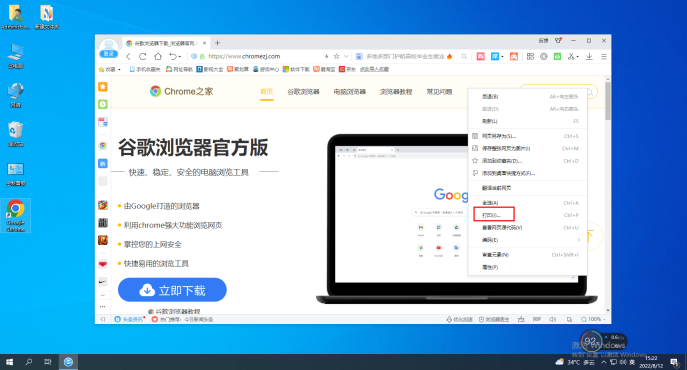Choose 查看网页源代码(V) in context menu

tap(528, 228)
